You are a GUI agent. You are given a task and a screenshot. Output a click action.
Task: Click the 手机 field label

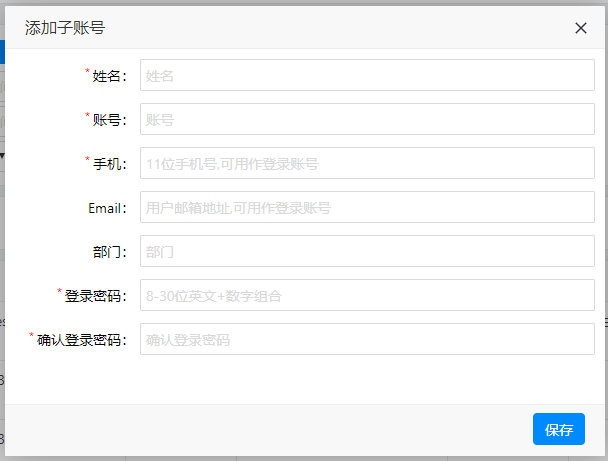tap(109, 164)
